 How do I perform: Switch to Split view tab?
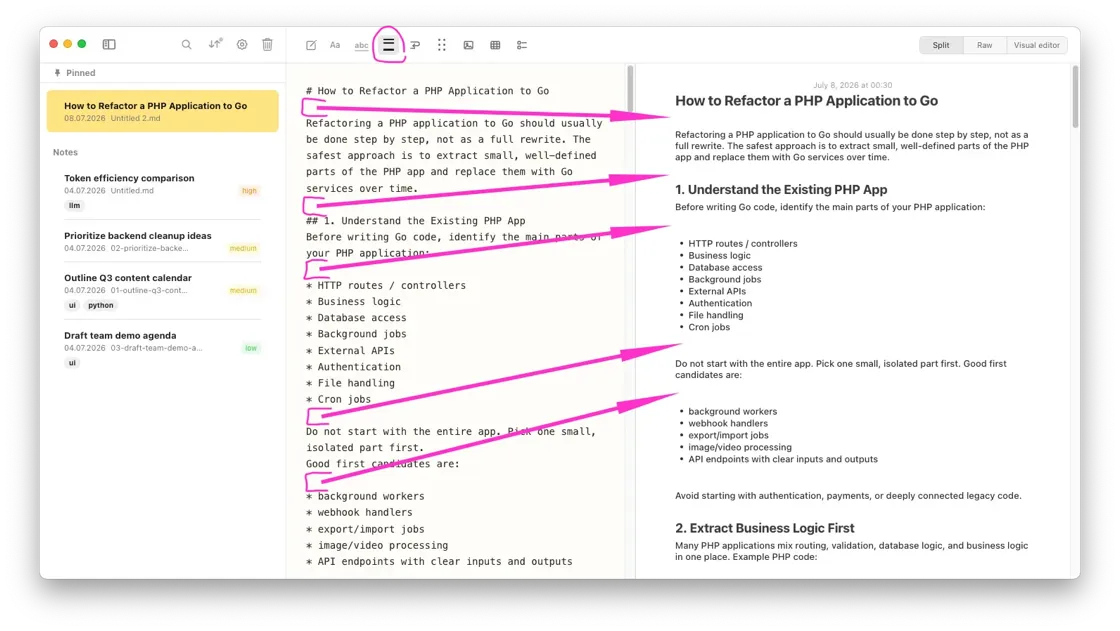coord(941,45)
